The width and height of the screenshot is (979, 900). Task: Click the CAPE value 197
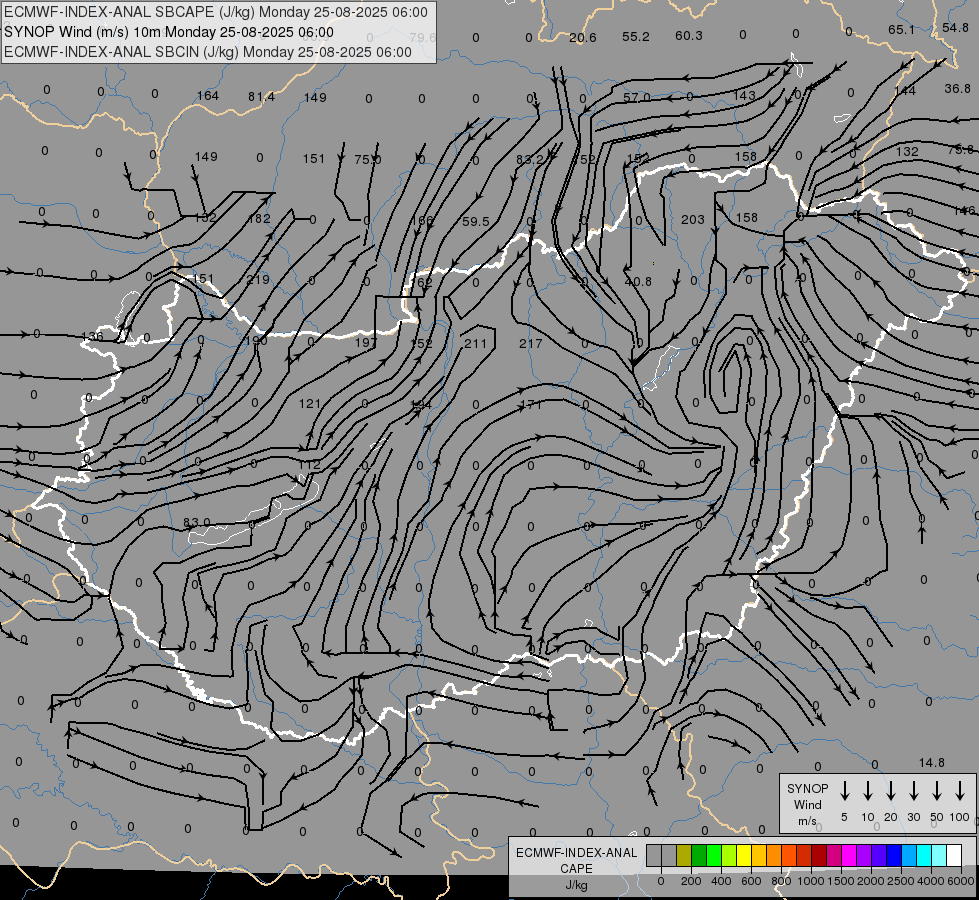[366, 342]
